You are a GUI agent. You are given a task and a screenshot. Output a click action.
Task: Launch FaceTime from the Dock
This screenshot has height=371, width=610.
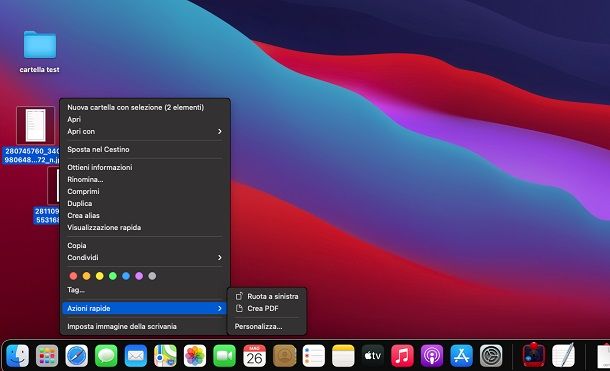(224, 355)
